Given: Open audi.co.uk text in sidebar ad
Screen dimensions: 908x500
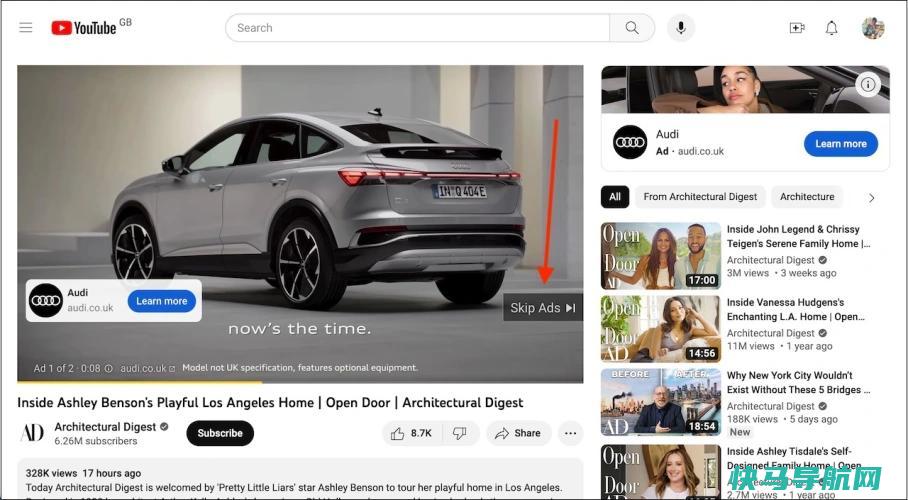Looking at the screenshot, I should click(701, 151).
